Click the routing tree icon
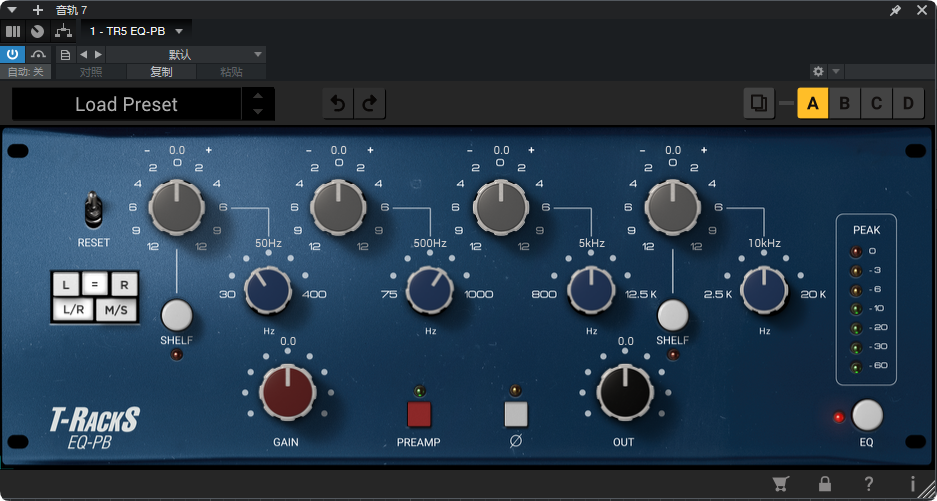Screen dimensions: 937x501 click(63, 31)
